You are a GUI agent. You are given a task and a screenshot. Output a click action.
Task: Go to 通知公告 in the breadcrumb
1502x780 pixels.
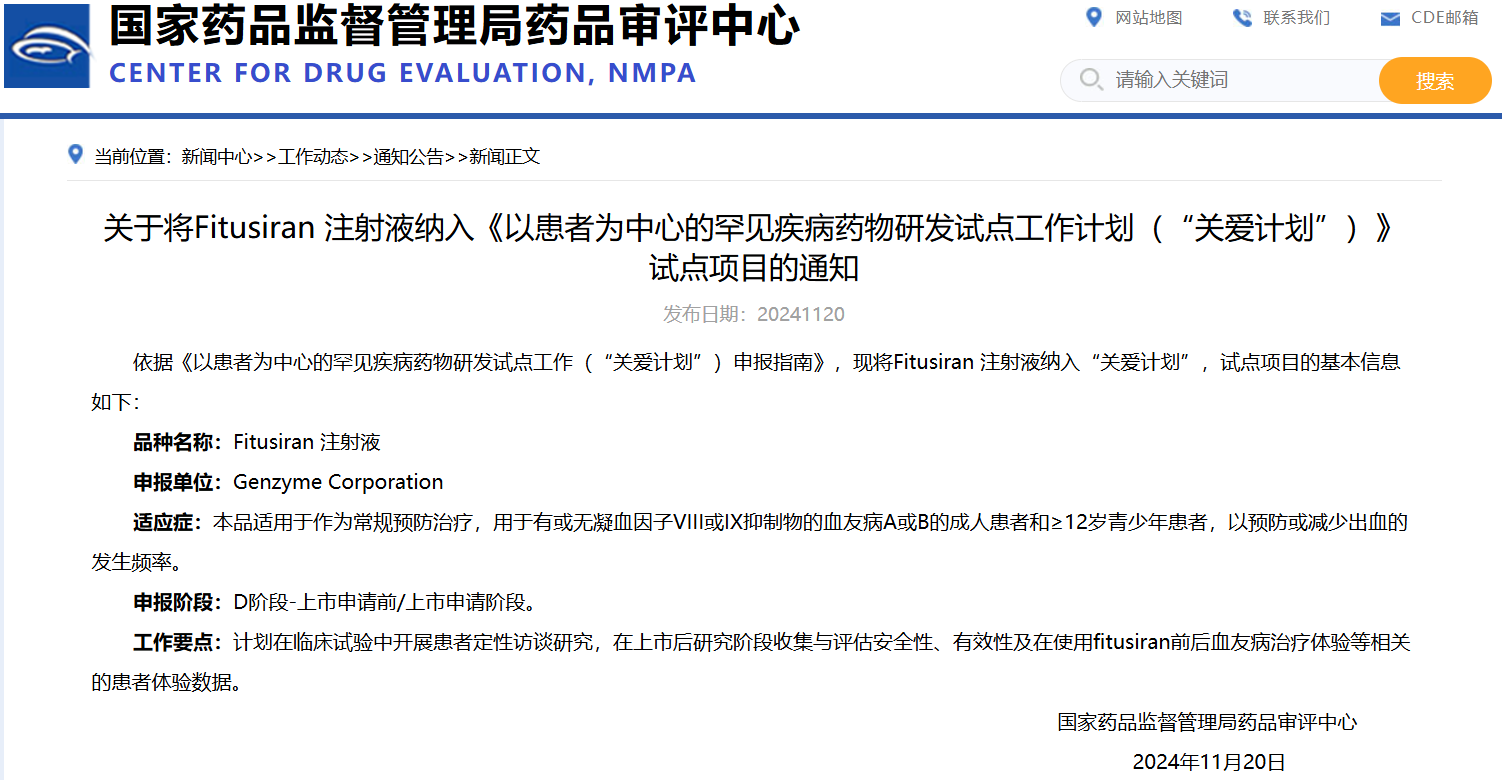tap(409, 156)
